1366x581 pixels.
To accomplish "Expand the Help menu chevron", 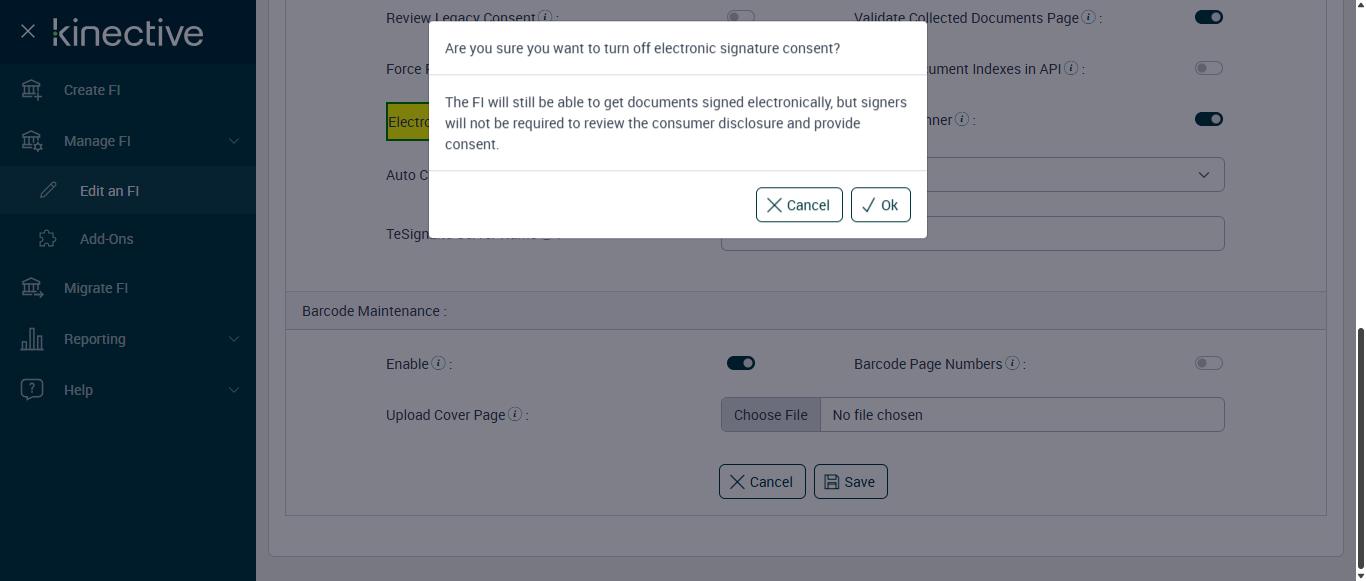I will pos(234,390).
